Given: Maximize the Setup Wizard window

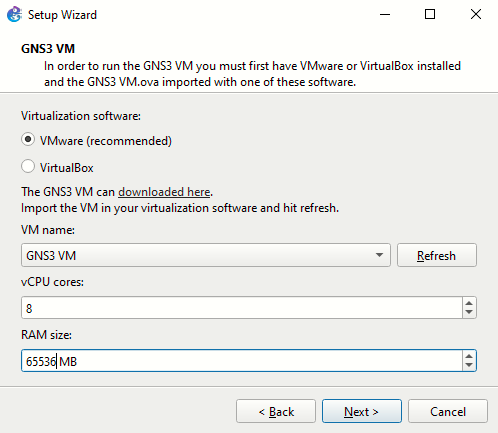Looking at the screenshot, I should [430, 15].
